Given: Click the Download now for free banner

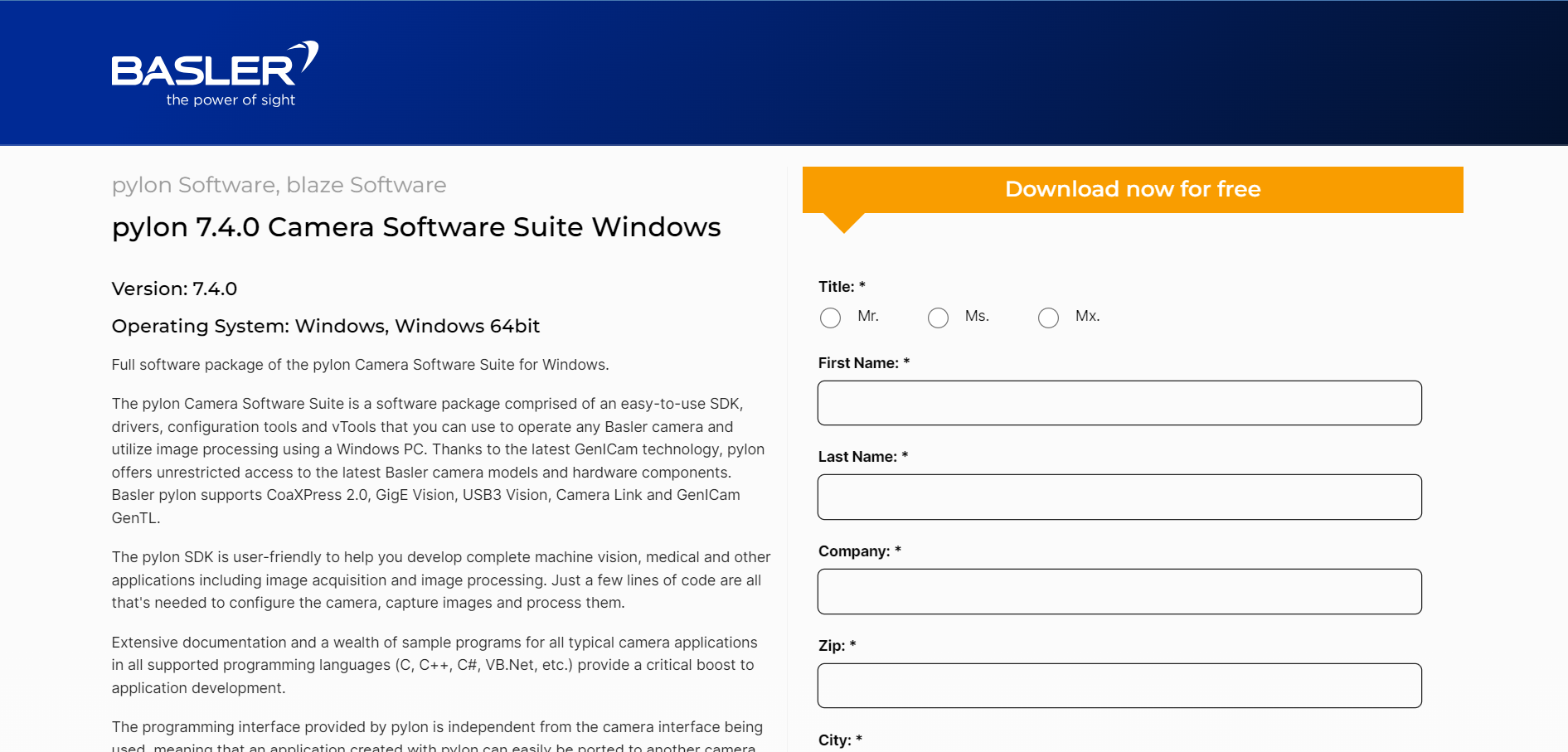Looking at the screenshot, I should coord(1133,189).
